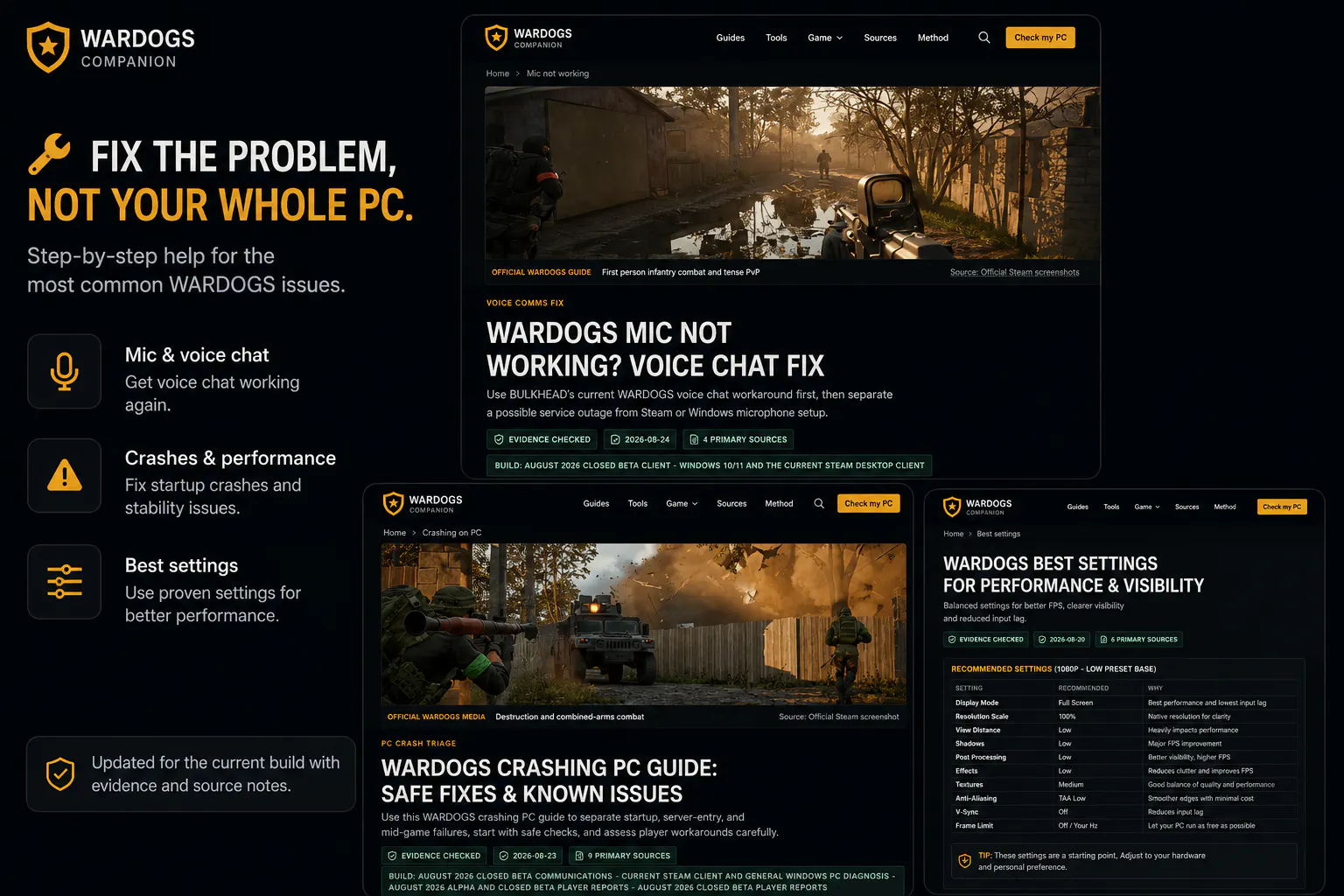Click the Effects setting row
The height and width of the screenshot is (896, 1344).
point(1124,771)
